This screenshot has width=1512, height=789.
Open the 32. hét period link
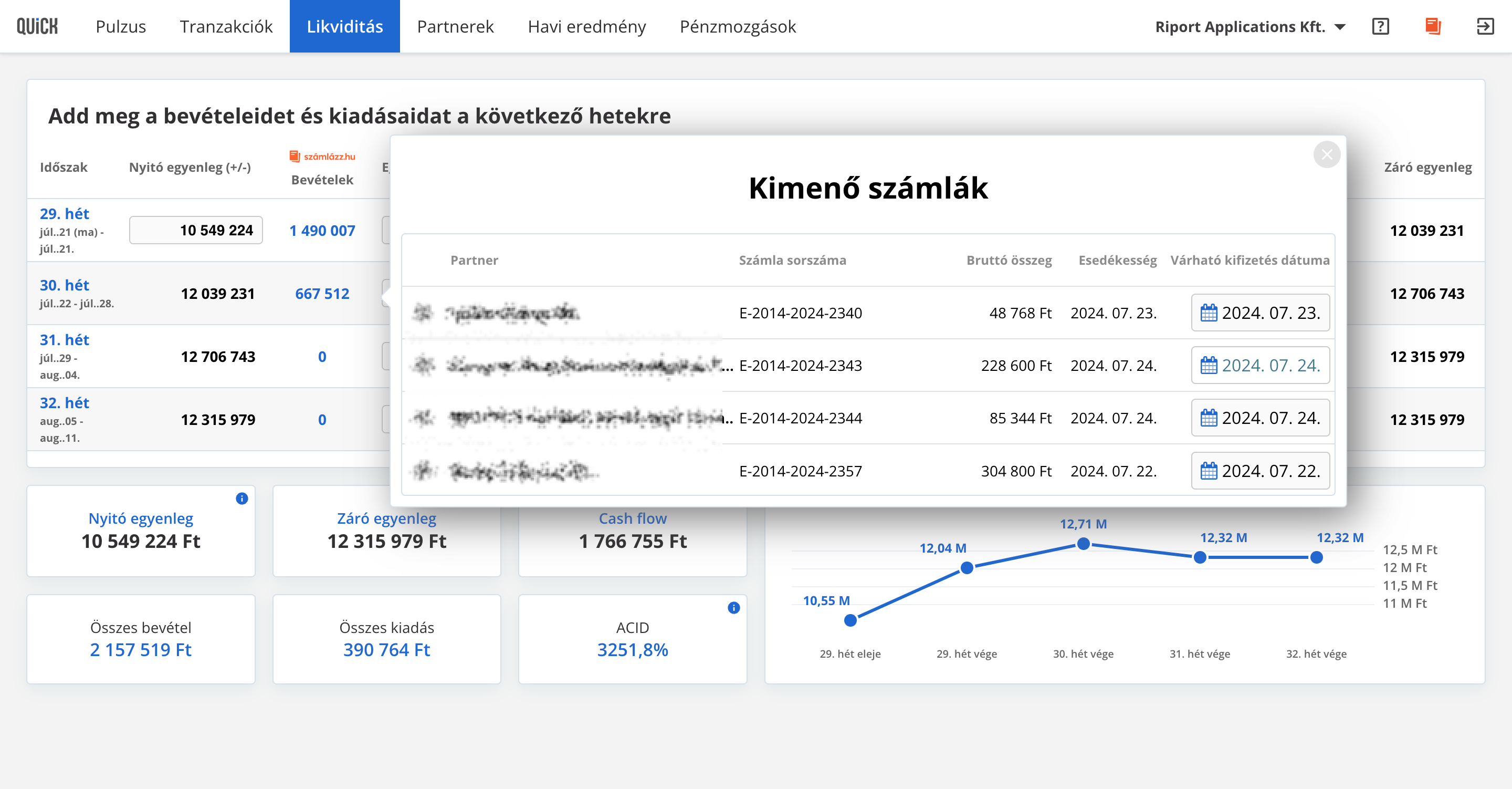[x=65, y=403]
